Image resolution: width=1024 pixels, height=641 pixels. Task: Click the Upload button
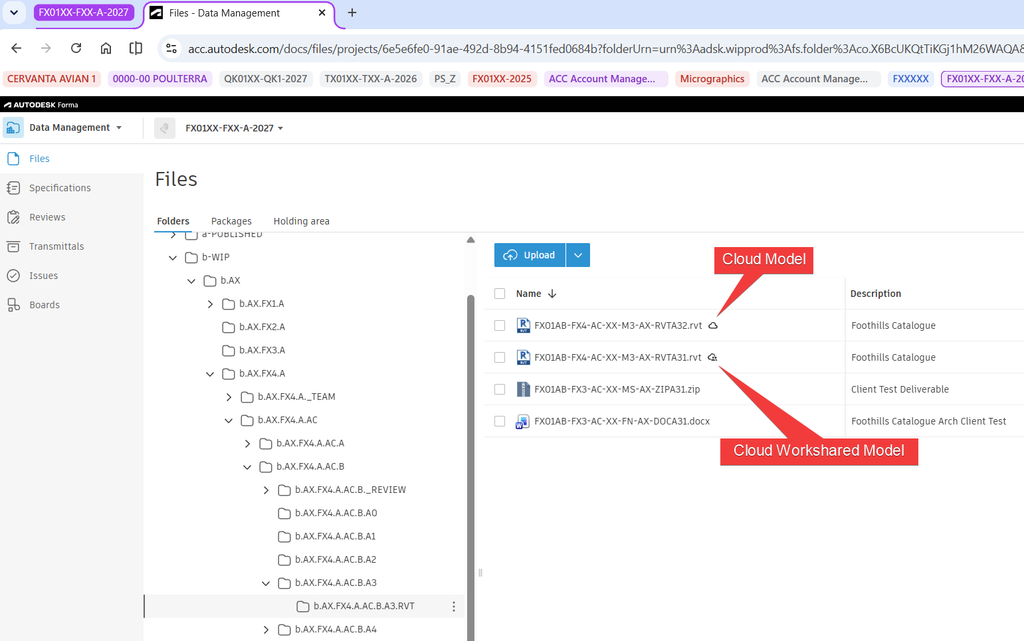(530, 255)
